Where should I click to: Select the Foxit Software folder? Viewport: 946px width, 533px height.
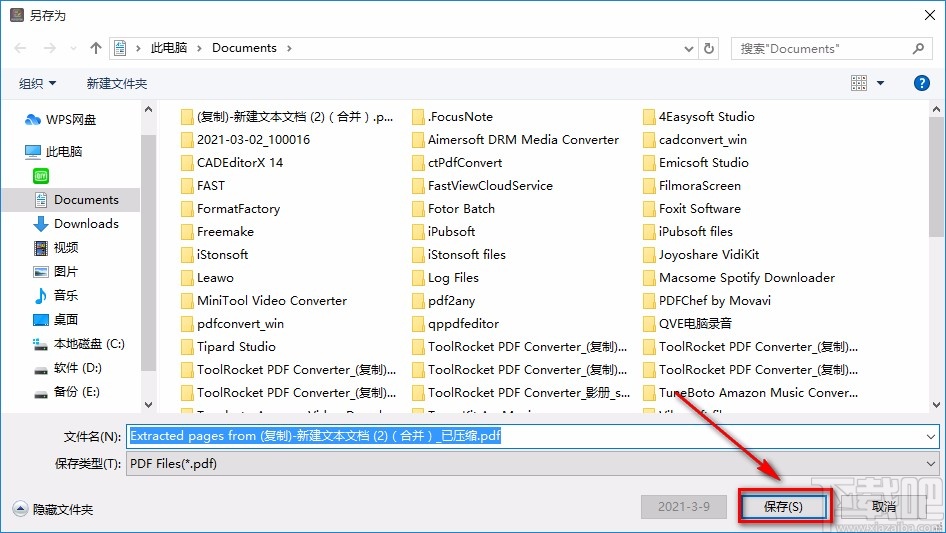tap(692, 209)
